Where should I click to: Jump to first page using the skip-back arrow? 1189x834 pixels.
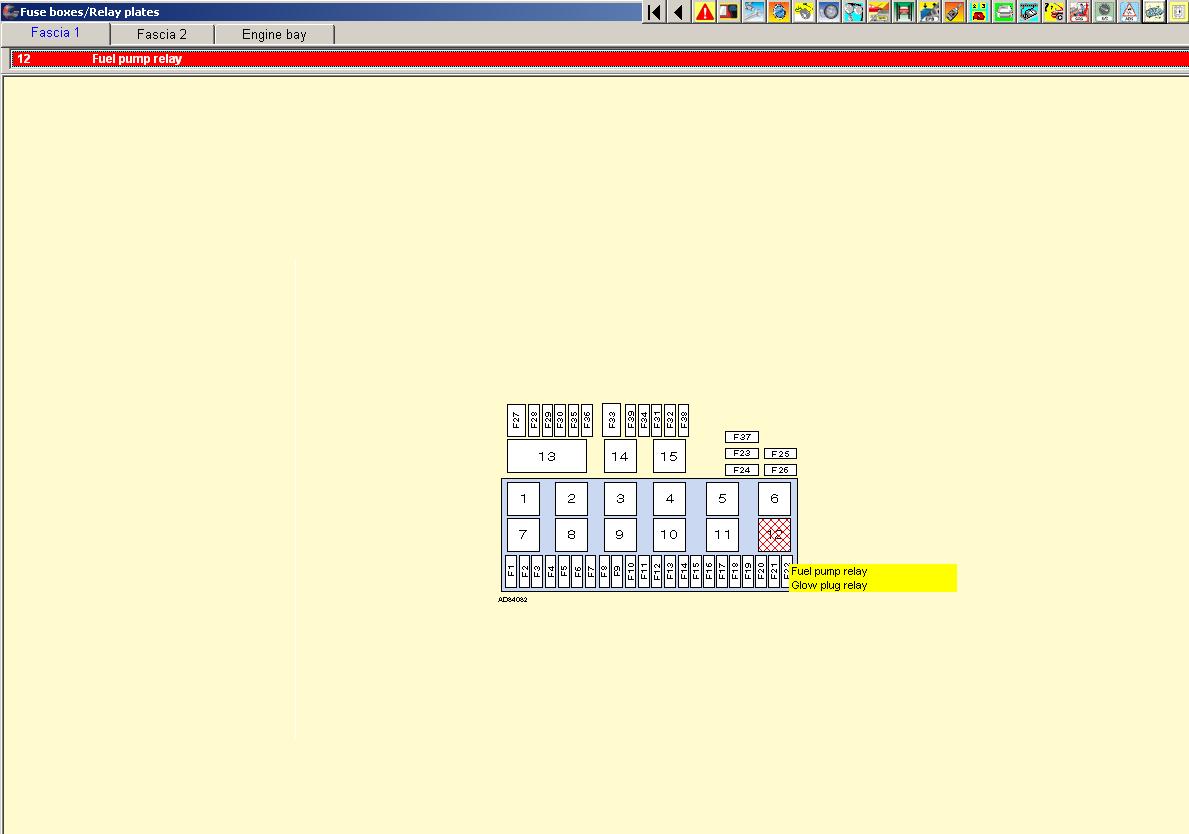(x=654, y=12)
